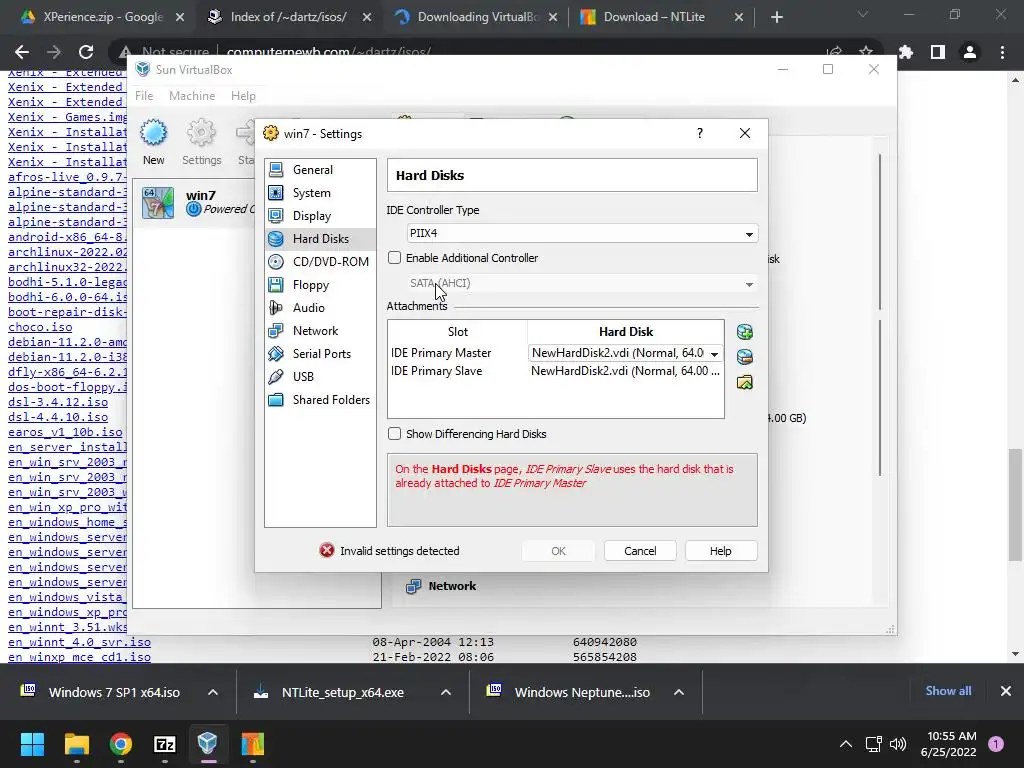Open the clock and date panel
The image size is (1024, 768).
point(948,744)
